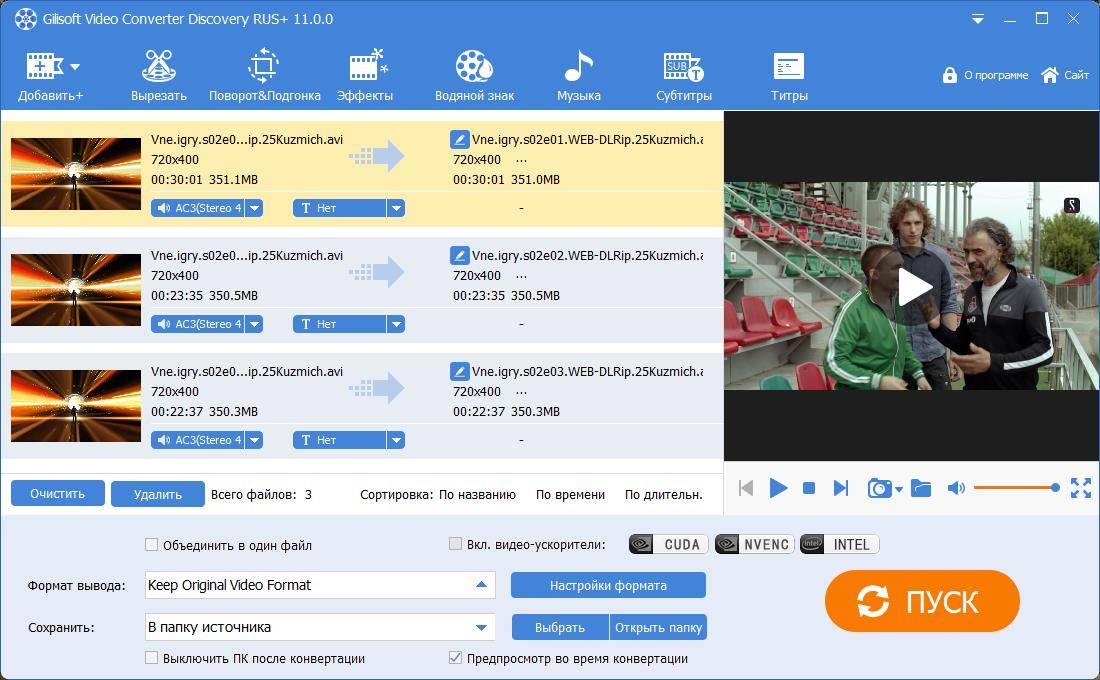Uncheck Предпросмотр во время конвертации
The height and width of the screenshot is (680, 1100).
point(455,658)
